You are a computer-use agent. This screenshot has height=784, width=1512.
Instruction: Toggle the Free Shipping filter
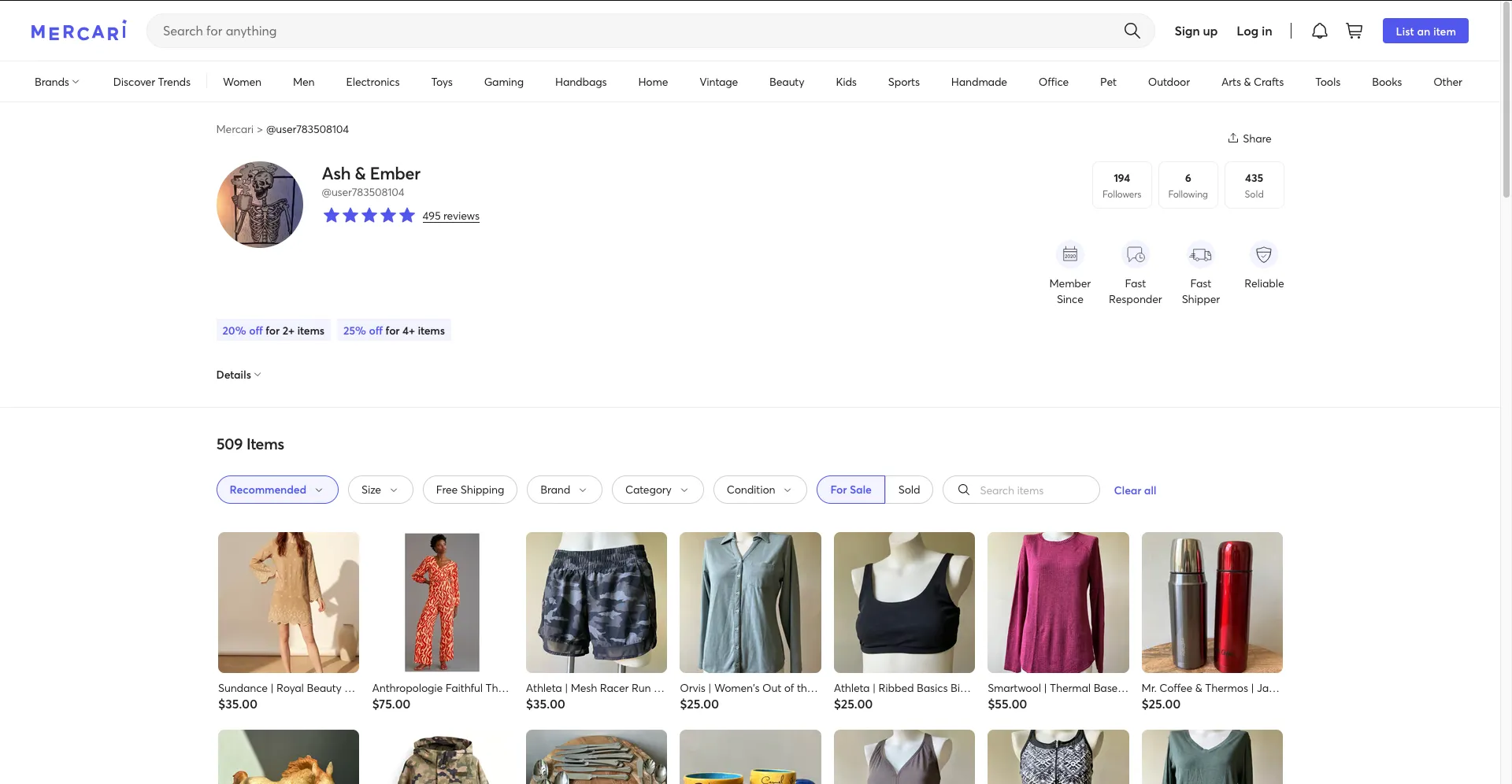tap(470, 490)
